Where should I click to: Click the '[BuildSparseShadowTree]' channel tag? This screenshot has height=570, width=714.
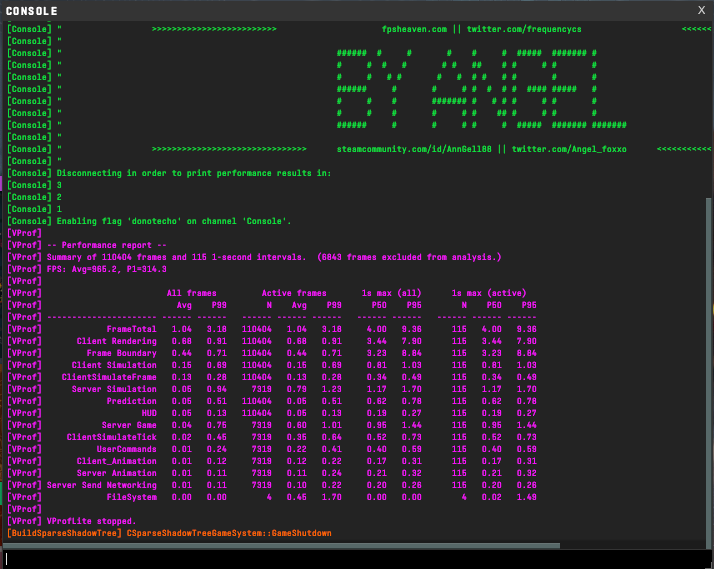(64, 533)
